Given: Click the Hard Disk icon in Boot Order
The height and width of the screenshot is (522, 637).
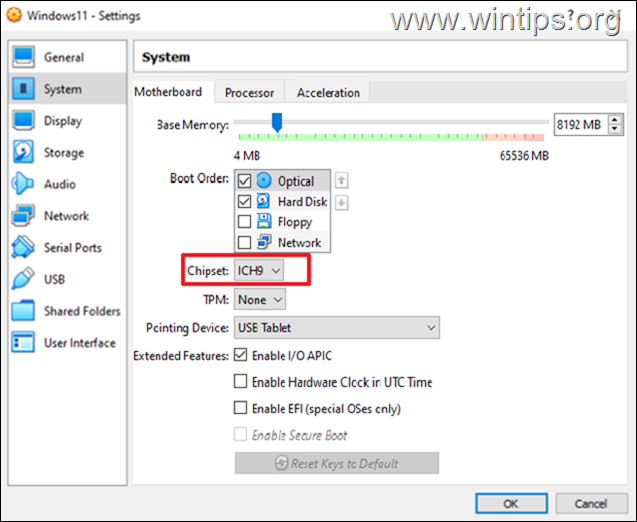Looking at the screenshot, I should (x=264, y=201).
